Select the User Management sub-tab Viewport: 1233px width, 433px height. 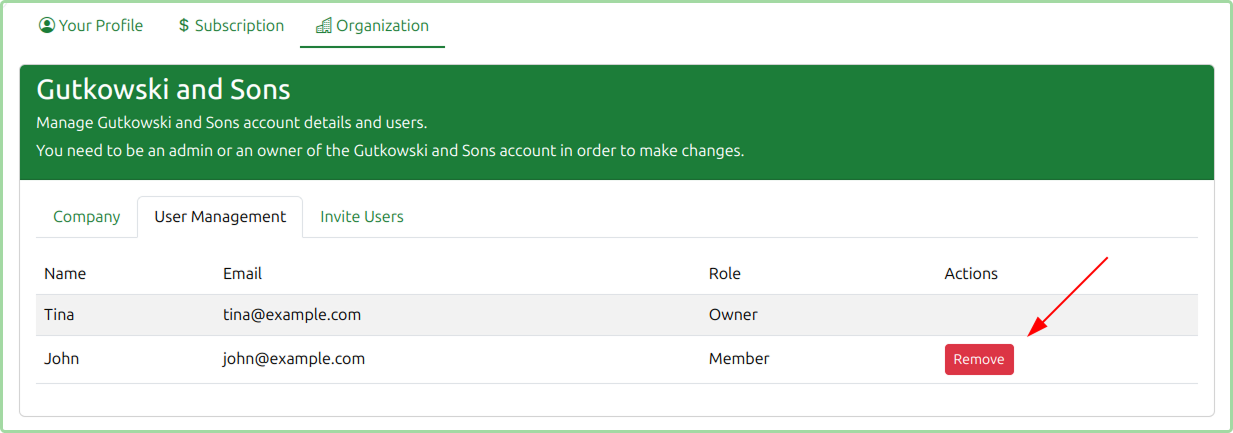click(x=220, y=217)
